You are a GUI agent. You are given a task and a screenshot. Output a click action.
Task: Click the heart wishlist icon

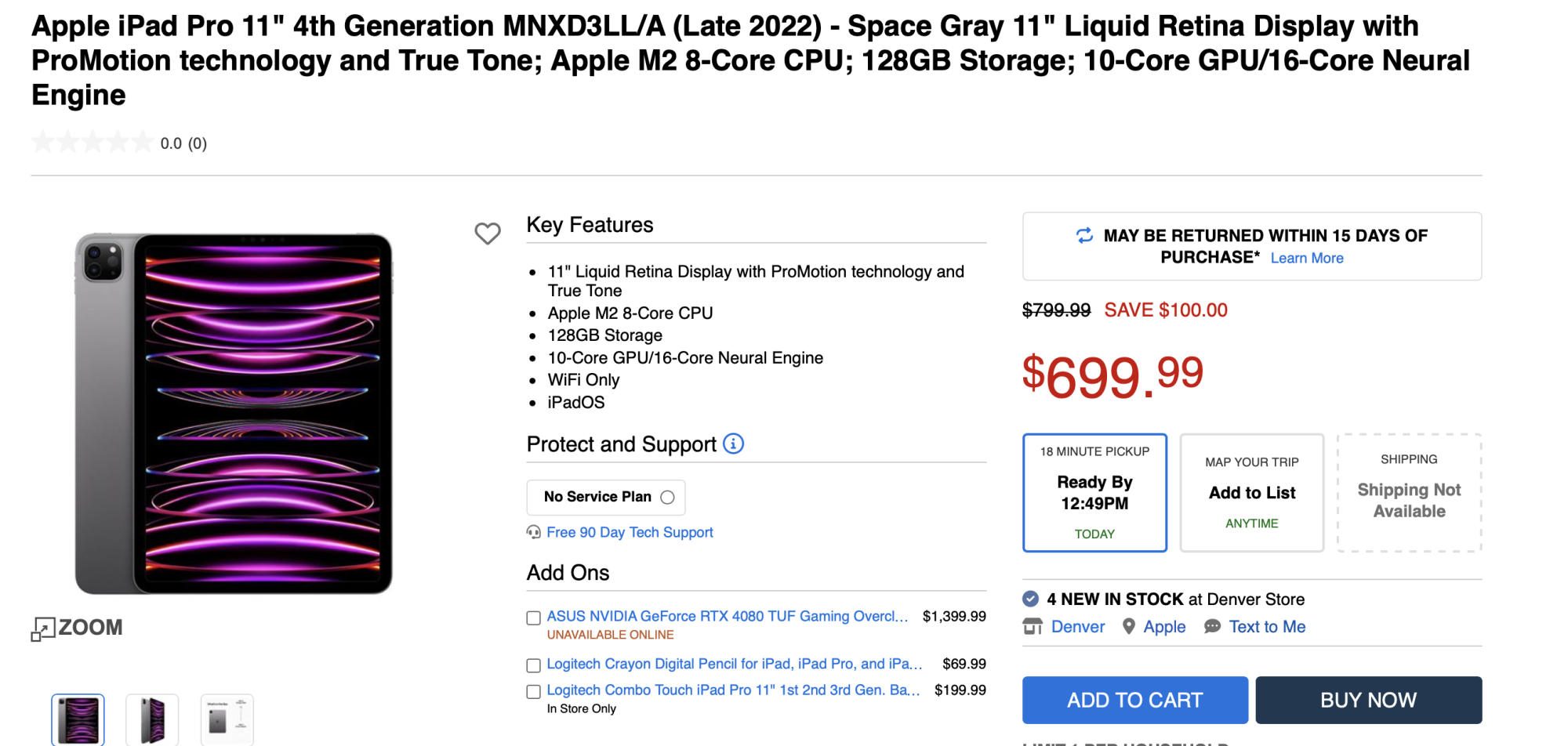point(487,234)
